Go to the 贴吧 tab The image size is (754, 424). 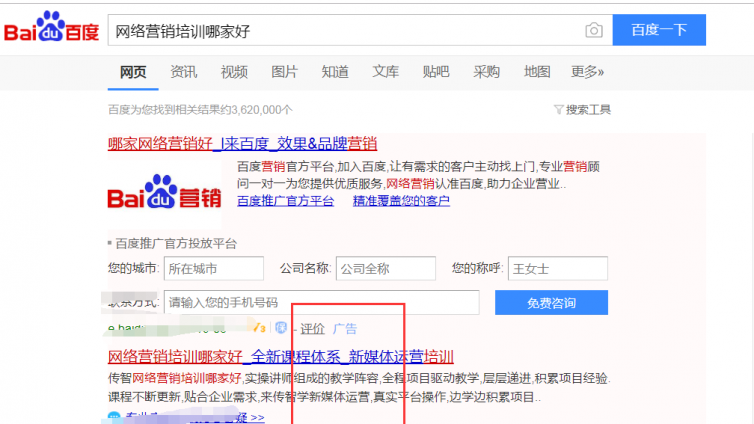(436, 72)
